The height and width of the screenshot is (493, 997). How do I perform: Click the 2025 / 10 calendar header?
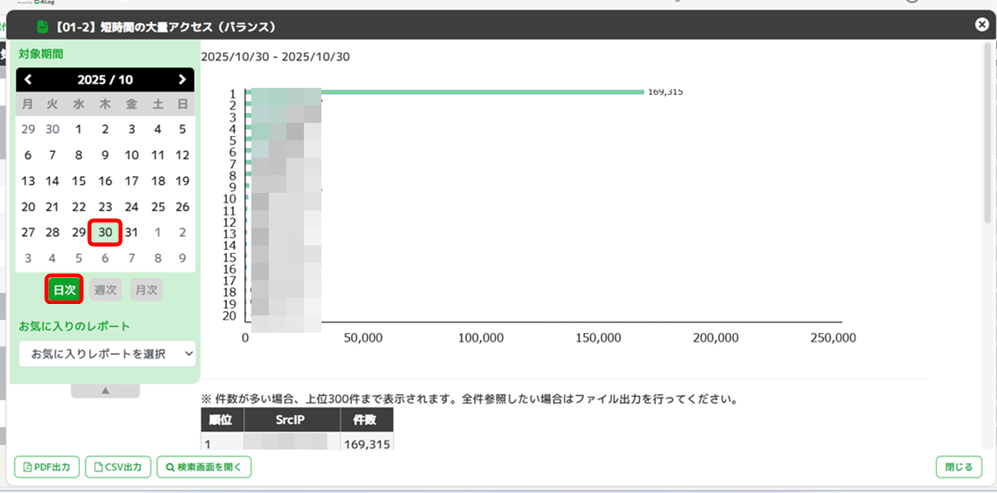(x=105, y=80)
